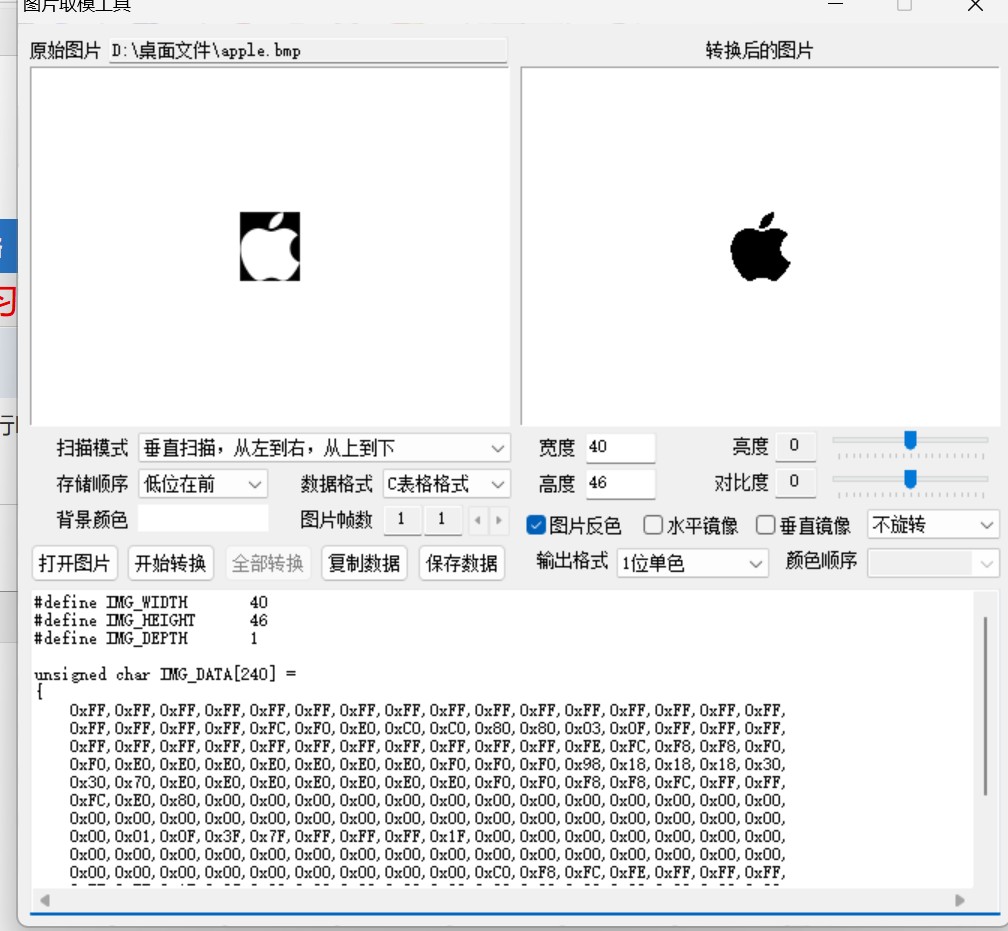This screenshot has height=931, width=1008.
Task: Click the 复制数据 button
Action: 364,563
